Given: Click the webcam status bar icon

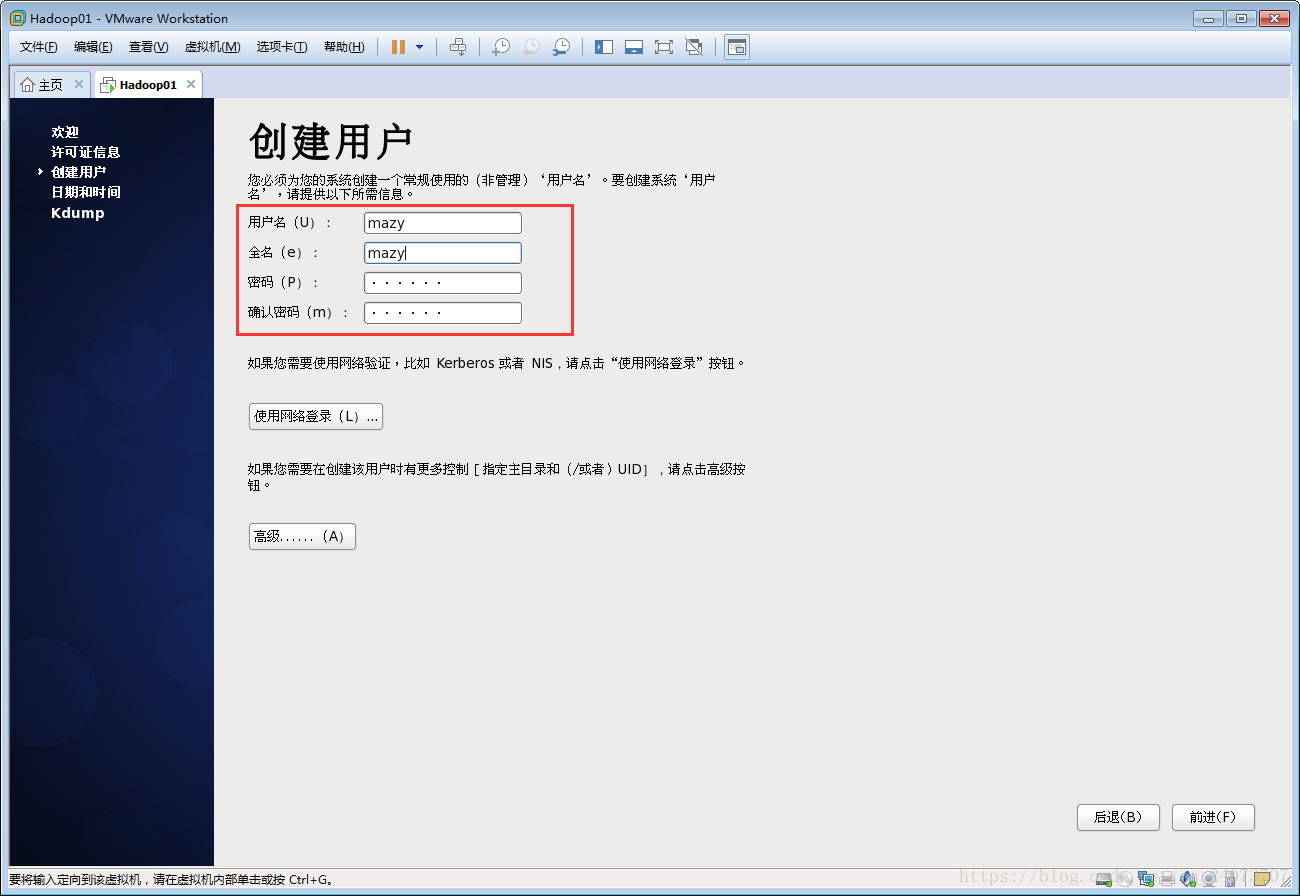Looking at the screenshot, I should [x=1209, y=879].
